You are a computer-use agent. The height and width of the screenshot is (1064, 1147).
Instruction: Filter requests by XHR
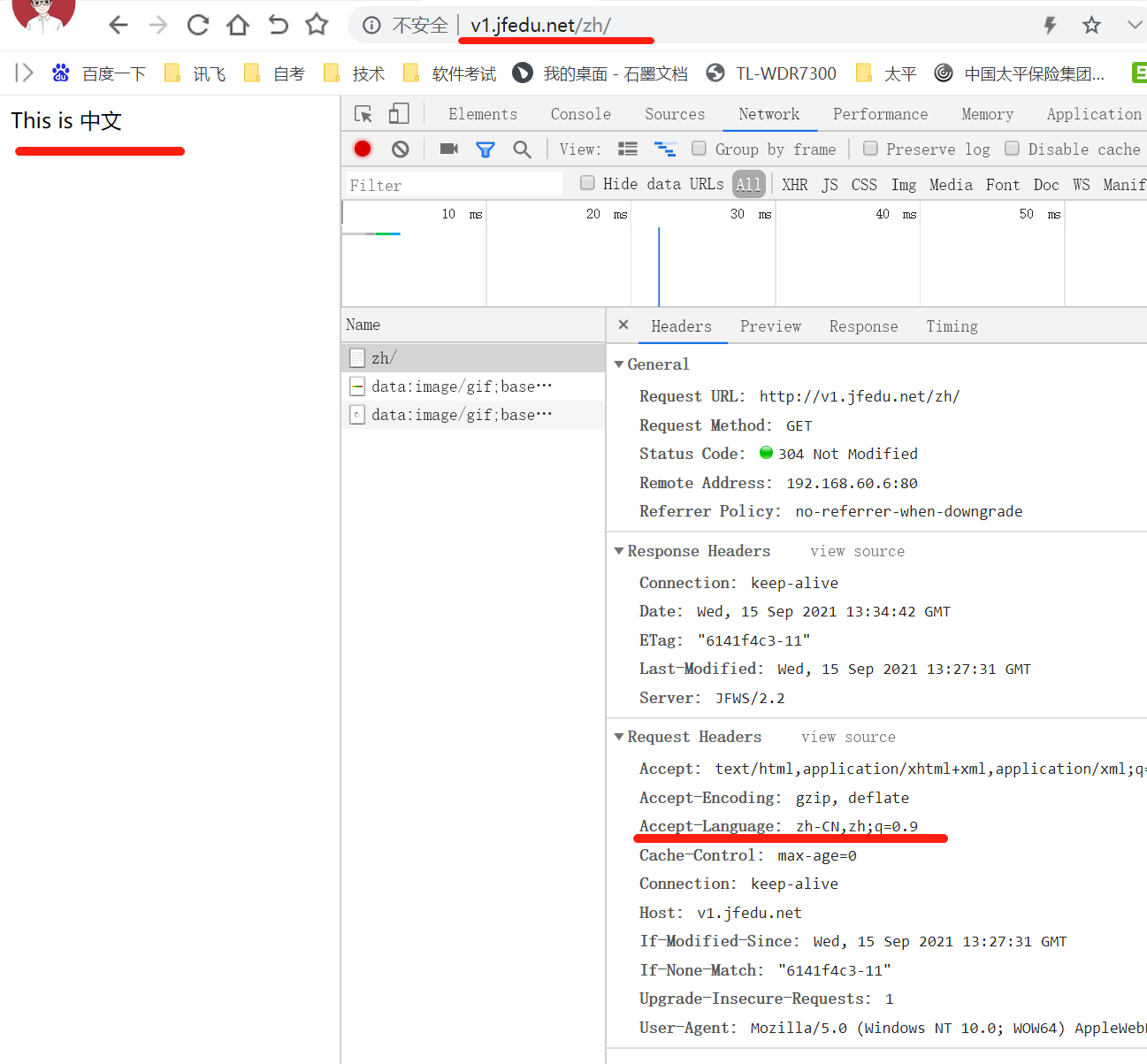click(795, 185)
